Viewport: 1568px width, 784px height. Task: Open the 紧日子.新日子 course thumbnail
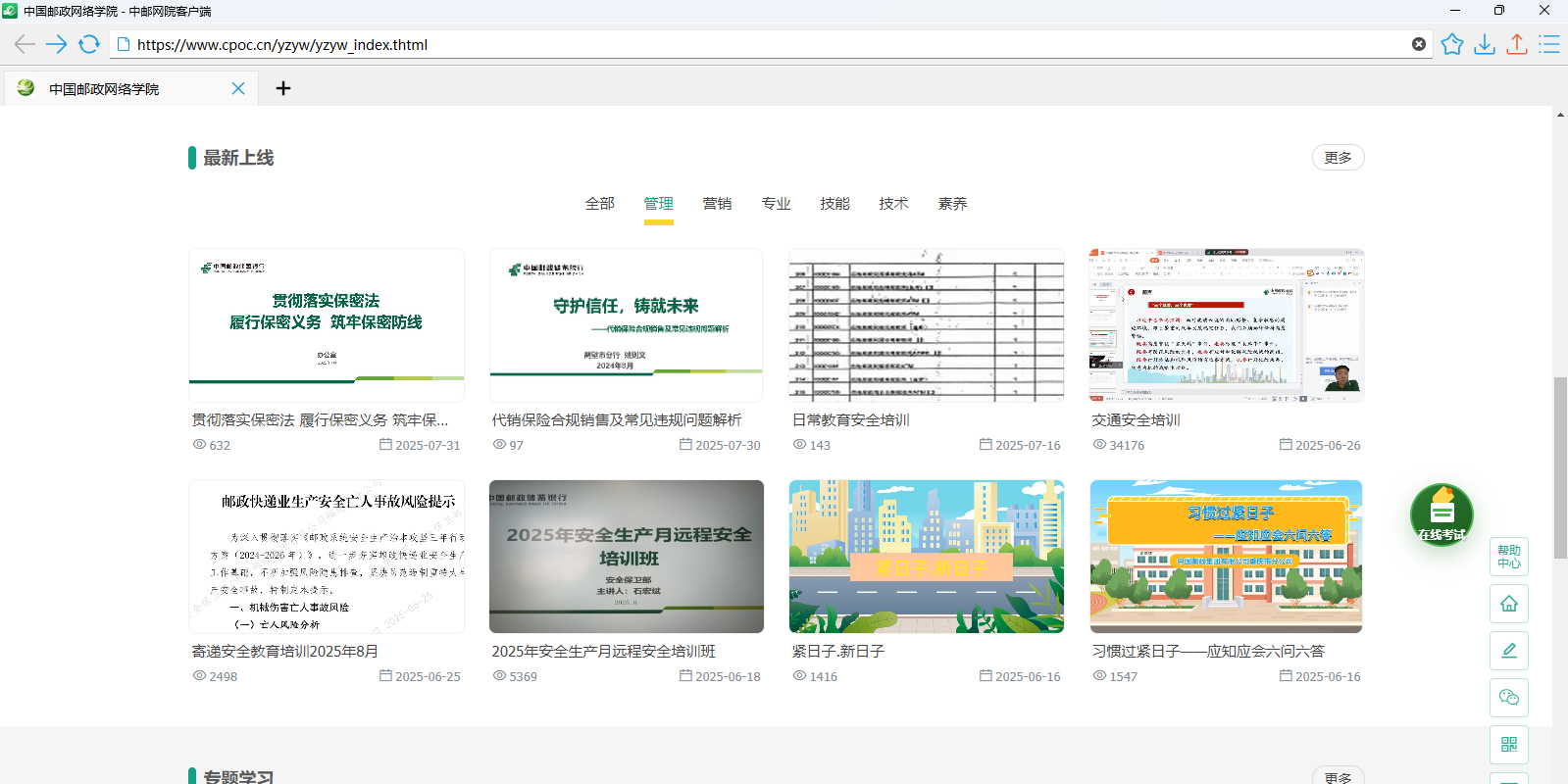(x=927, y=557)
